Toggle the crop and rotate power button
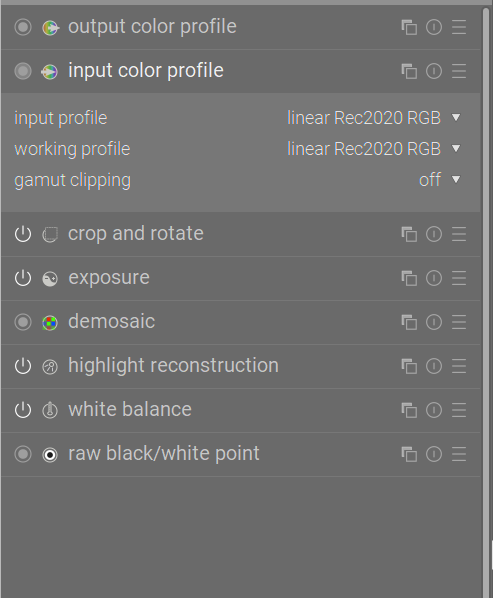493x598 pixels. (23, 234)
